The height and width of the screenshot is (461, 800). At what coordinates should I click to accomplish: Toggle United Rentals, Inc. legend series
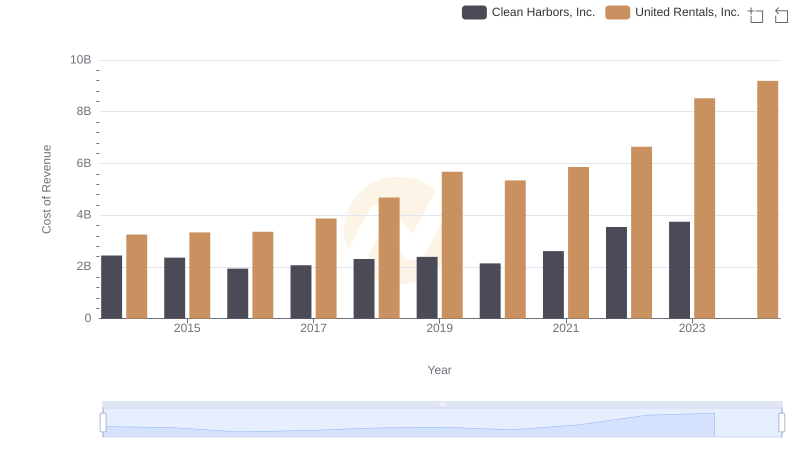(672, 12)
